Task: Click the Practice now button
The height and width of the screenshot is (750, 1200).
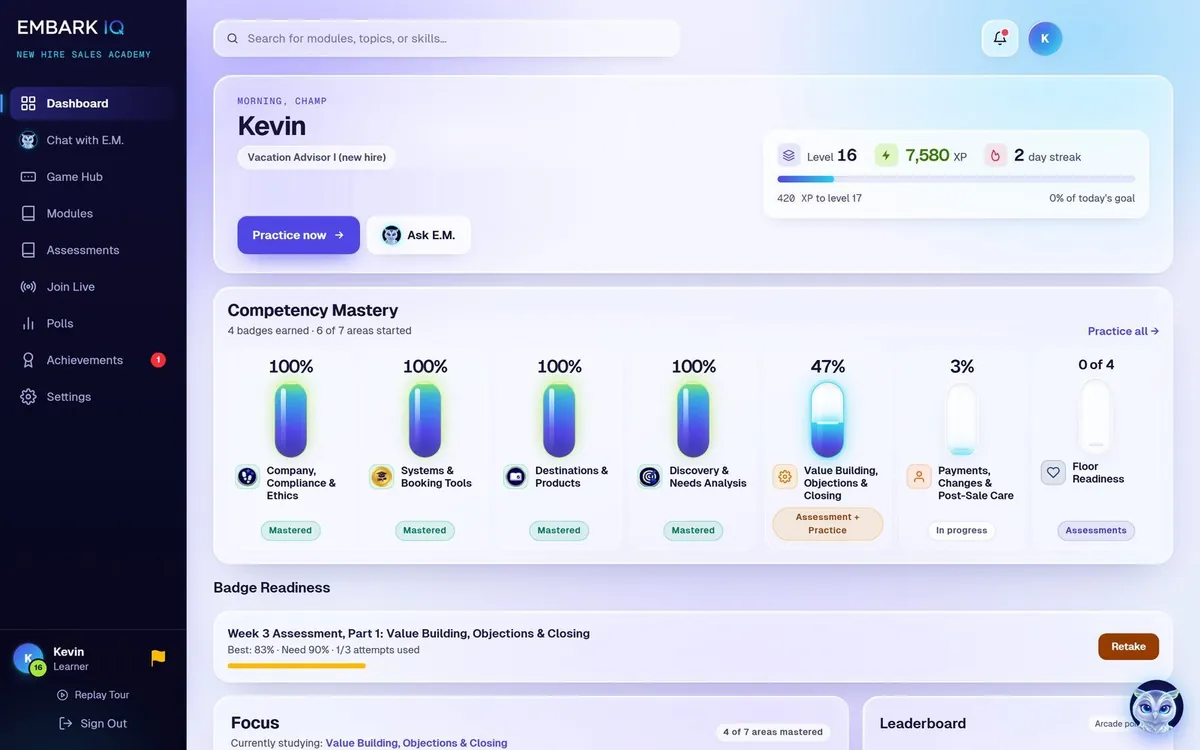Action: tap(298, 235)
